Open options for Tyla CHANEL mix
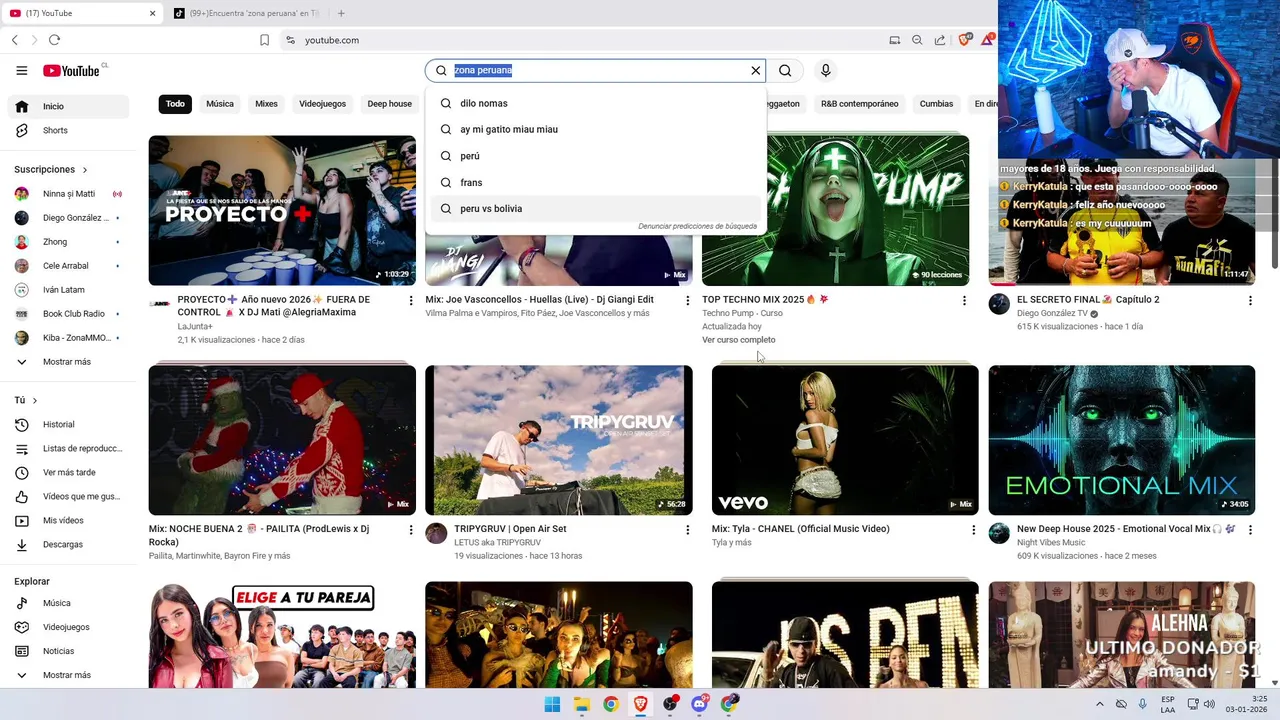The height and width of the screenshot is (720, 1280). coord(974,530)
